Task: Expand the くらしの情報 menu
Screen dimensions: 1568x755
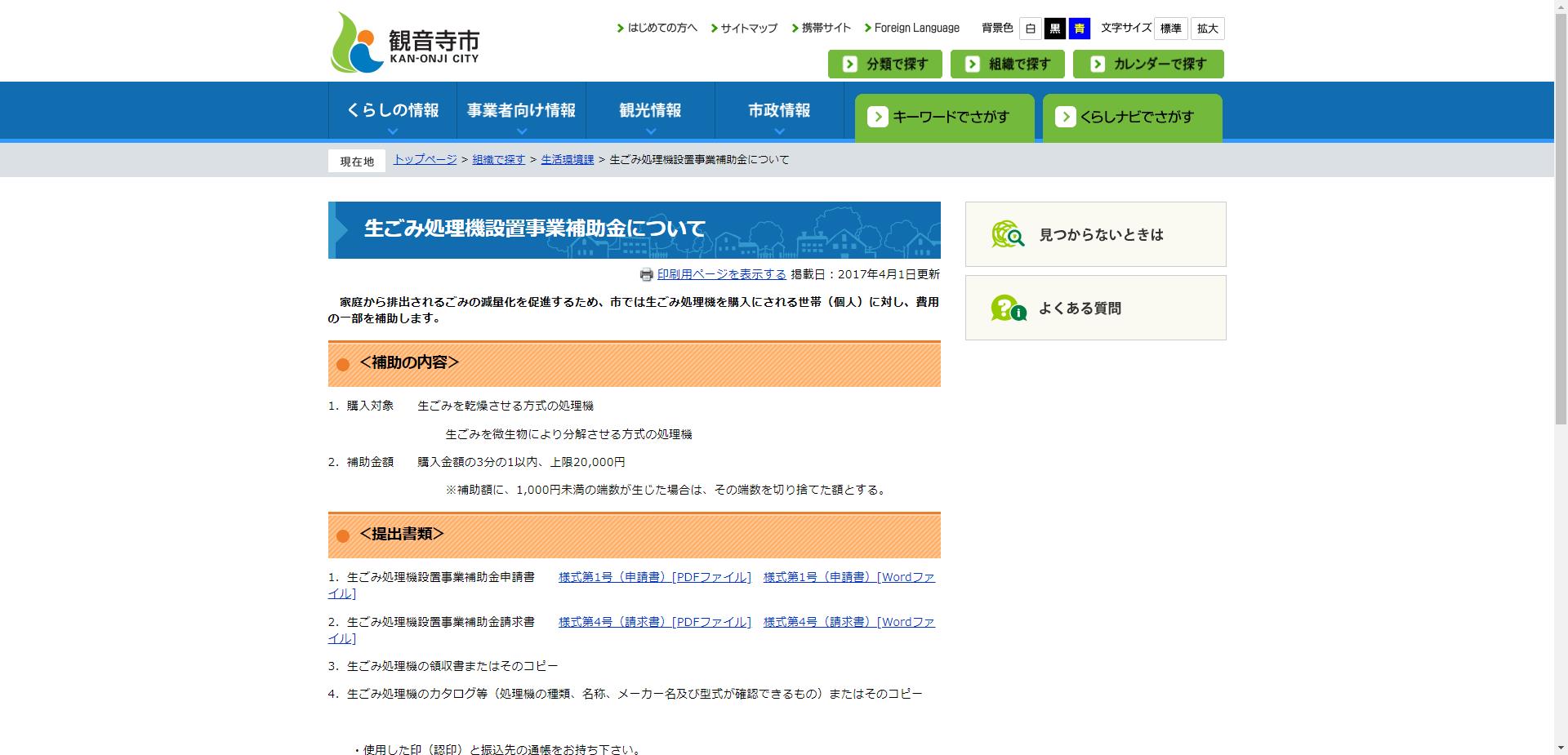Action: click(x=392, y=110)
